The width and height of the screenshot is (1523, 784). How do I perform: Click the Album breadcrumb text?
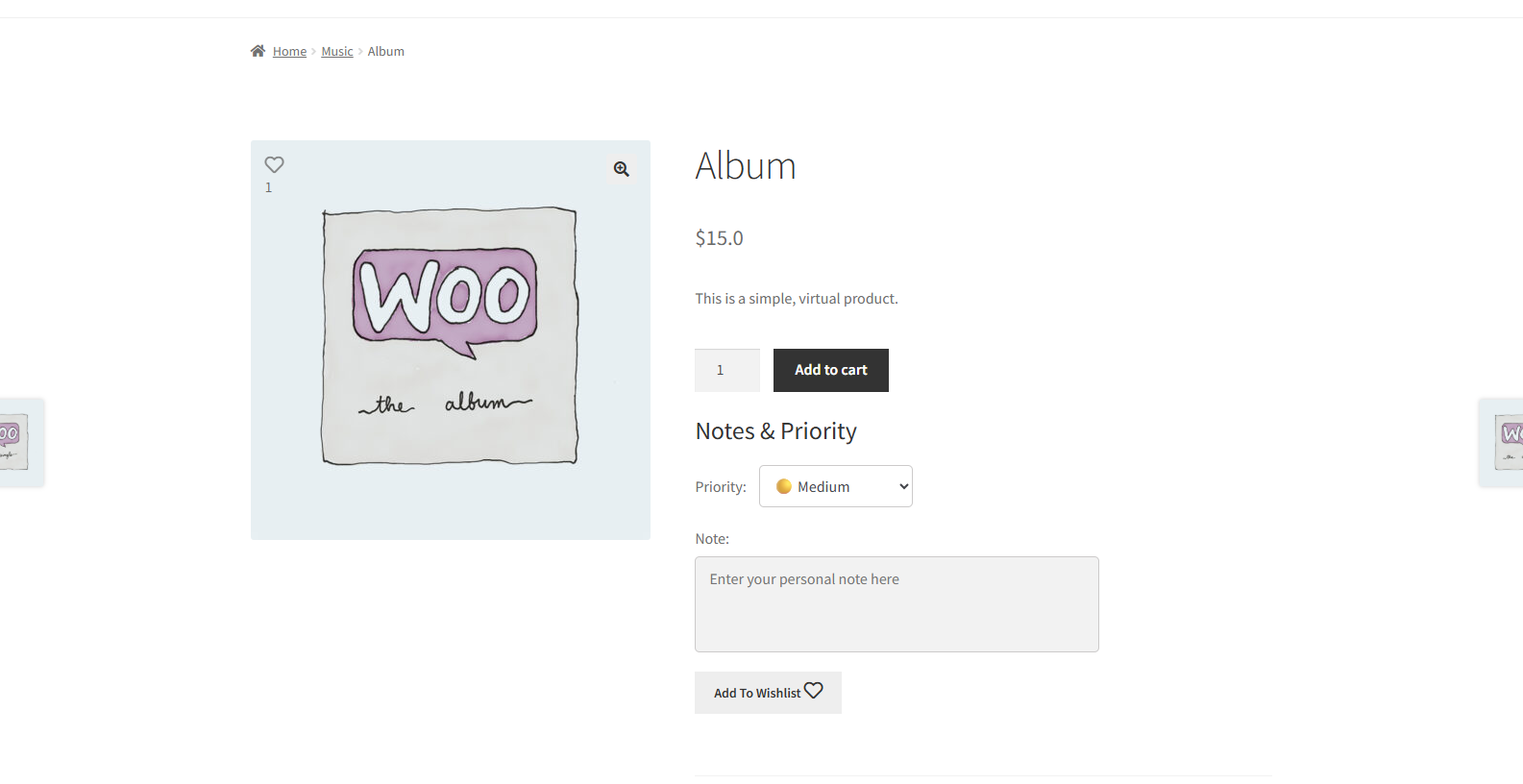pyautogui.click(x=385, y=52)
